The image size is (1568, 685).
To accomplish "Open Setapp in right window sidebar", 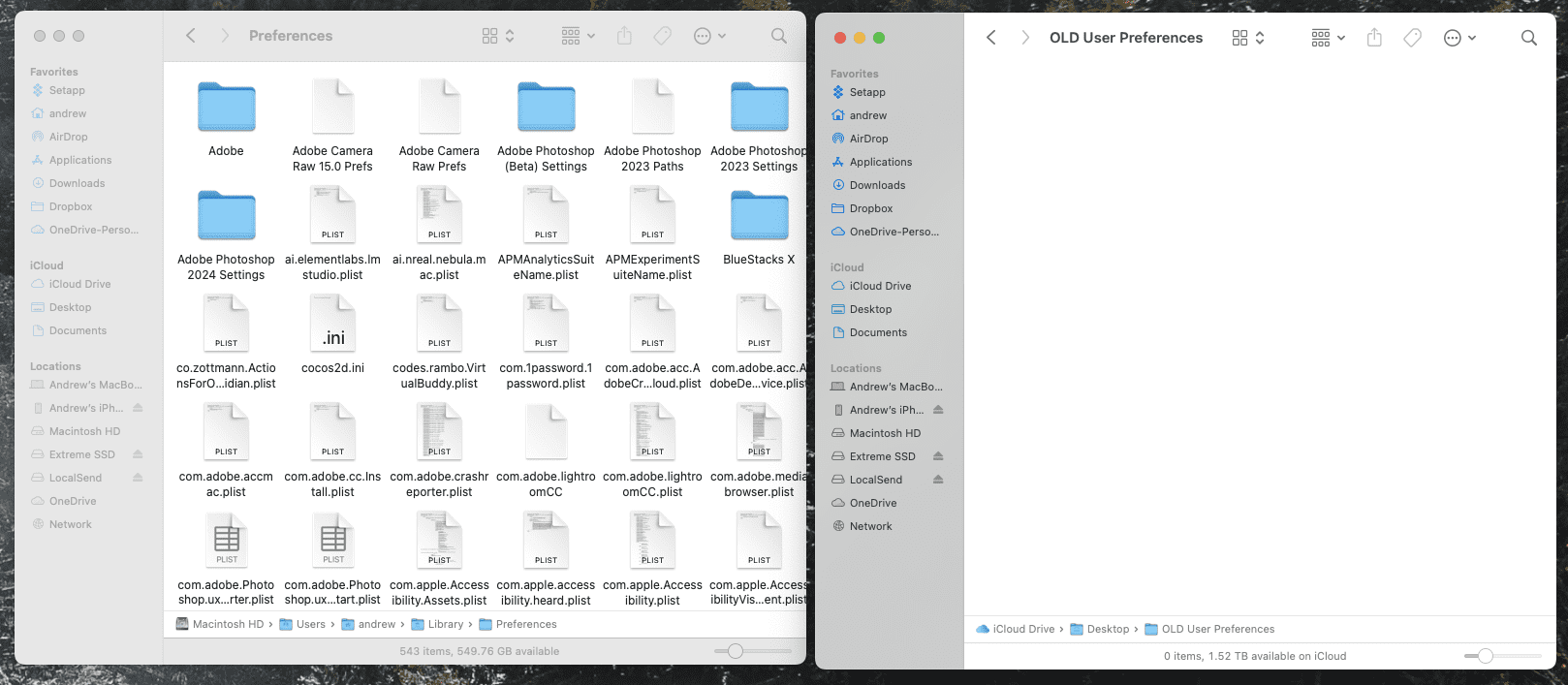I will (x=867, y=92).
